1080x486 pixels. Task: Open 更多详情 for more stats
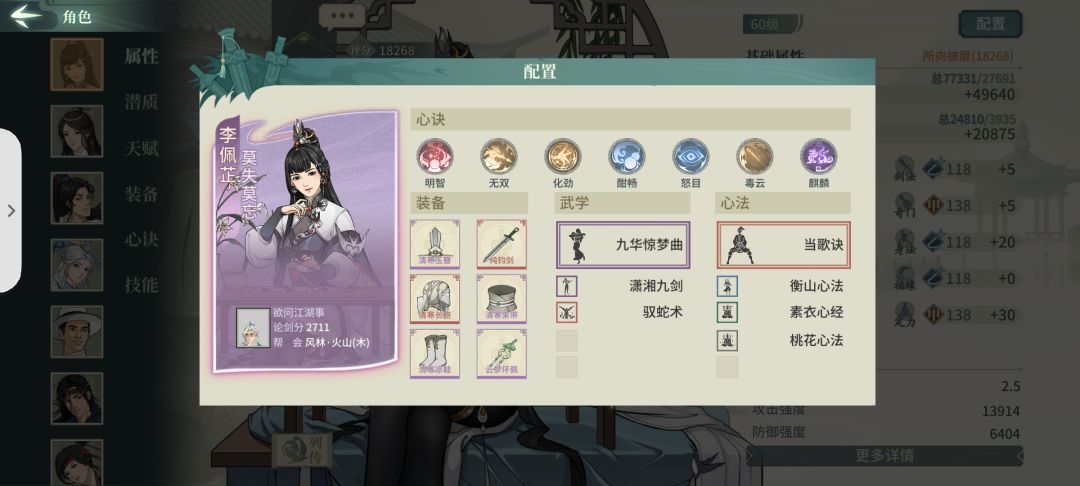(x=884, y=456)
